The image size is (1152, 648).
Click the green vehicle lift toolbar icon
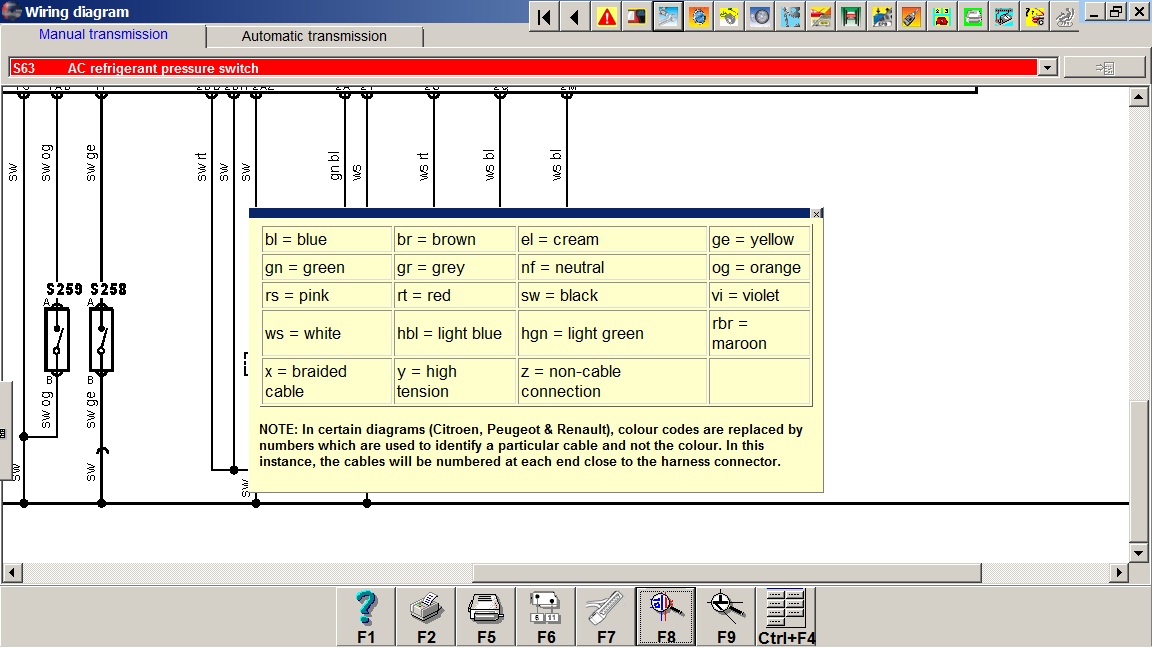point(852,16)
